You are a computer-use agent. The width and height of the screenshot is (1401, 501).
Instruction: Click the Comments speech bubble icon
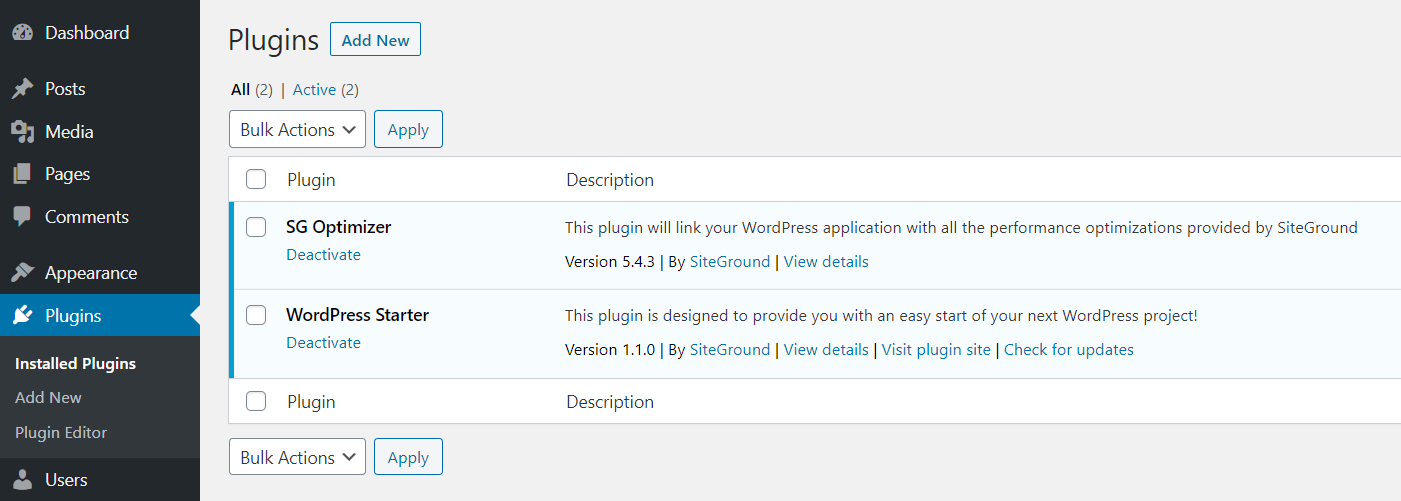coord(23,217)
